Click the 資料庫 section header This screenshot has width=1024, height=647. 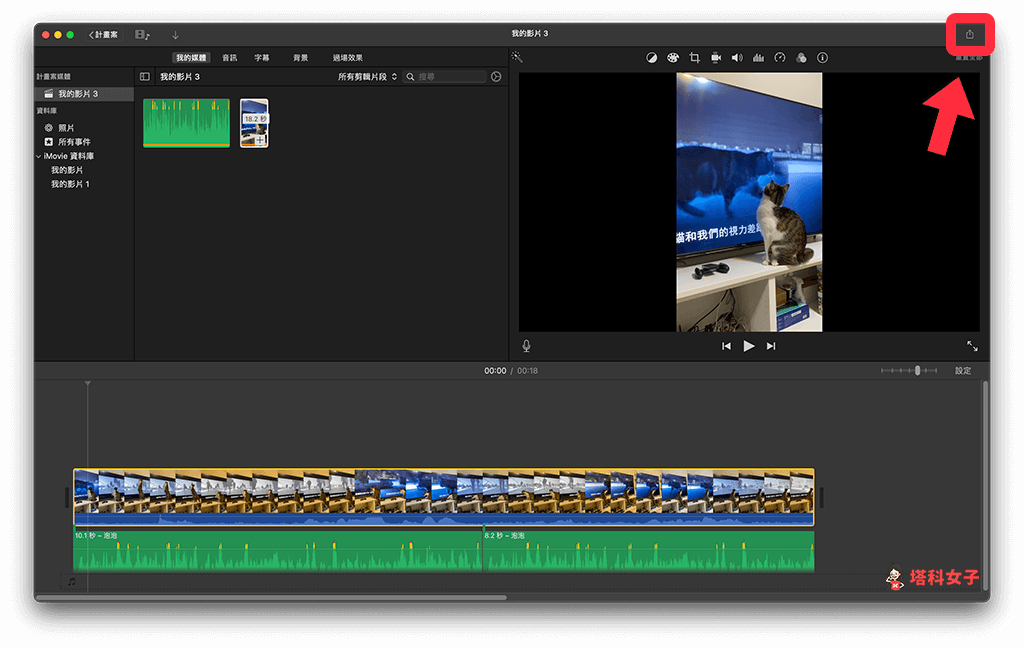(x=46, y=110)
